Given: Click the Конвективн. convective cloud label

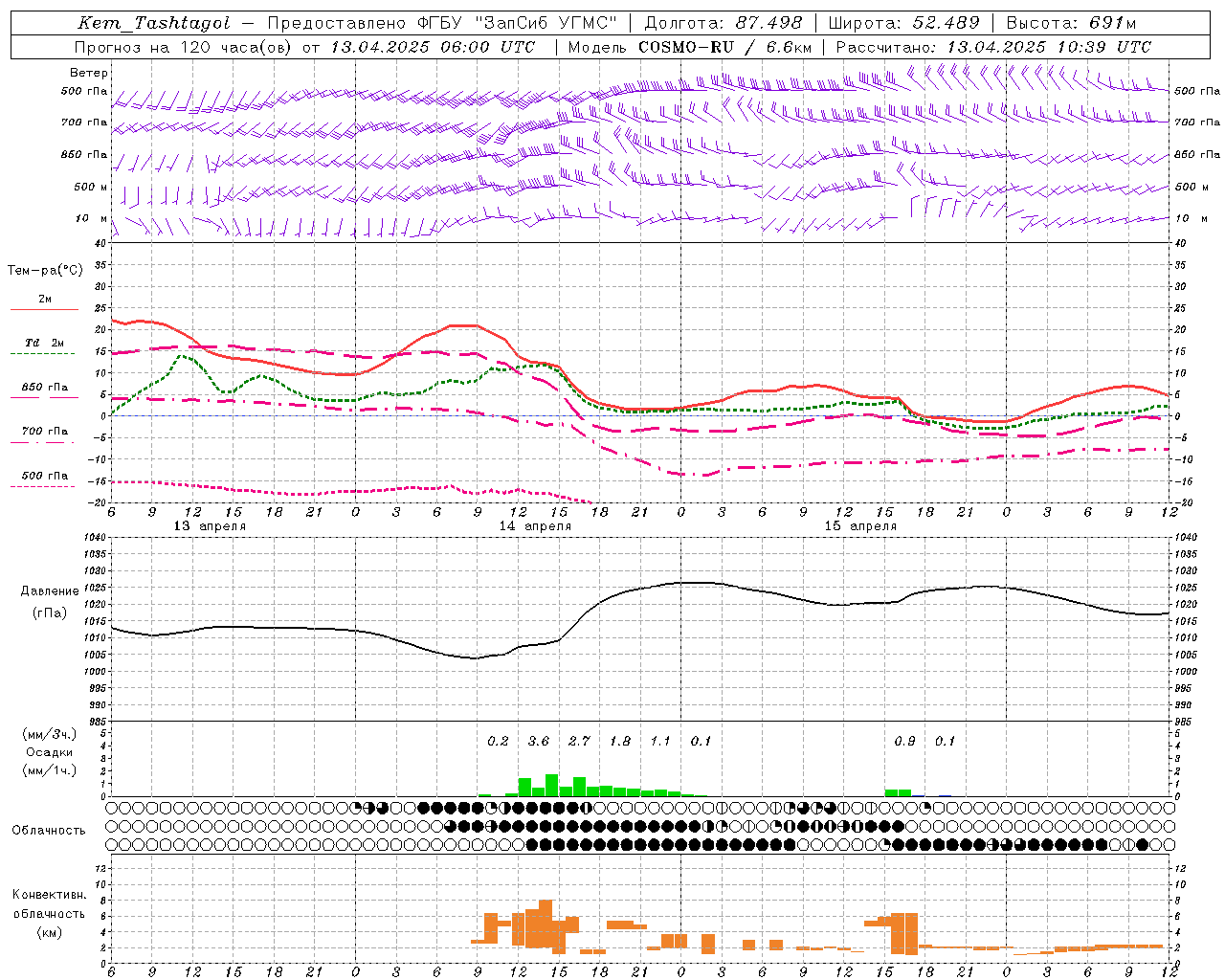Looking at the screenshot, I should coord(49,895).
